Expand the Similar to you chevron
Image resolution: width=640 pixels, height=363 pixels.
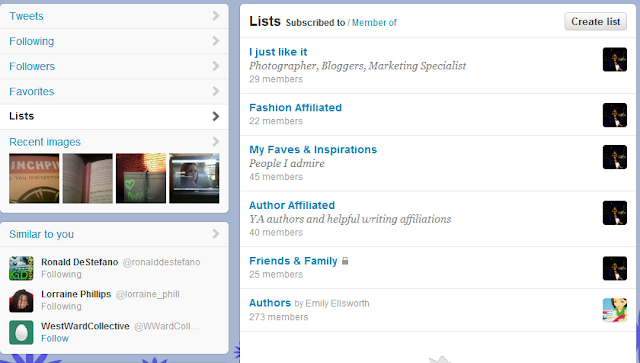click(x=216, y=234)
